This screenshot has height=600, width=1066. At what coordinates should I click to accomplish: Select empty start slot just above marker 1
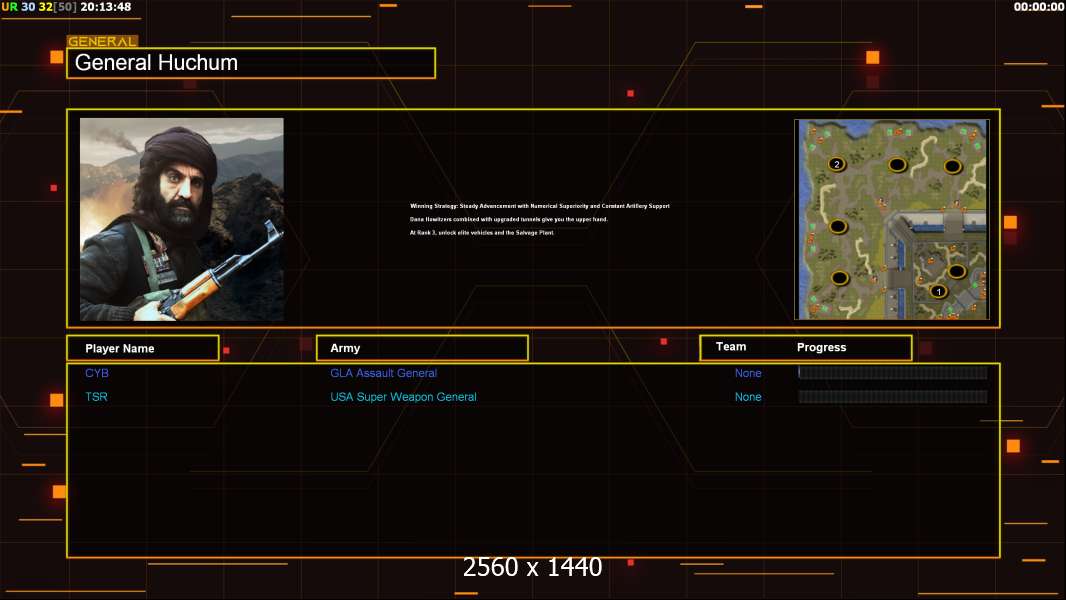point(957,271)
